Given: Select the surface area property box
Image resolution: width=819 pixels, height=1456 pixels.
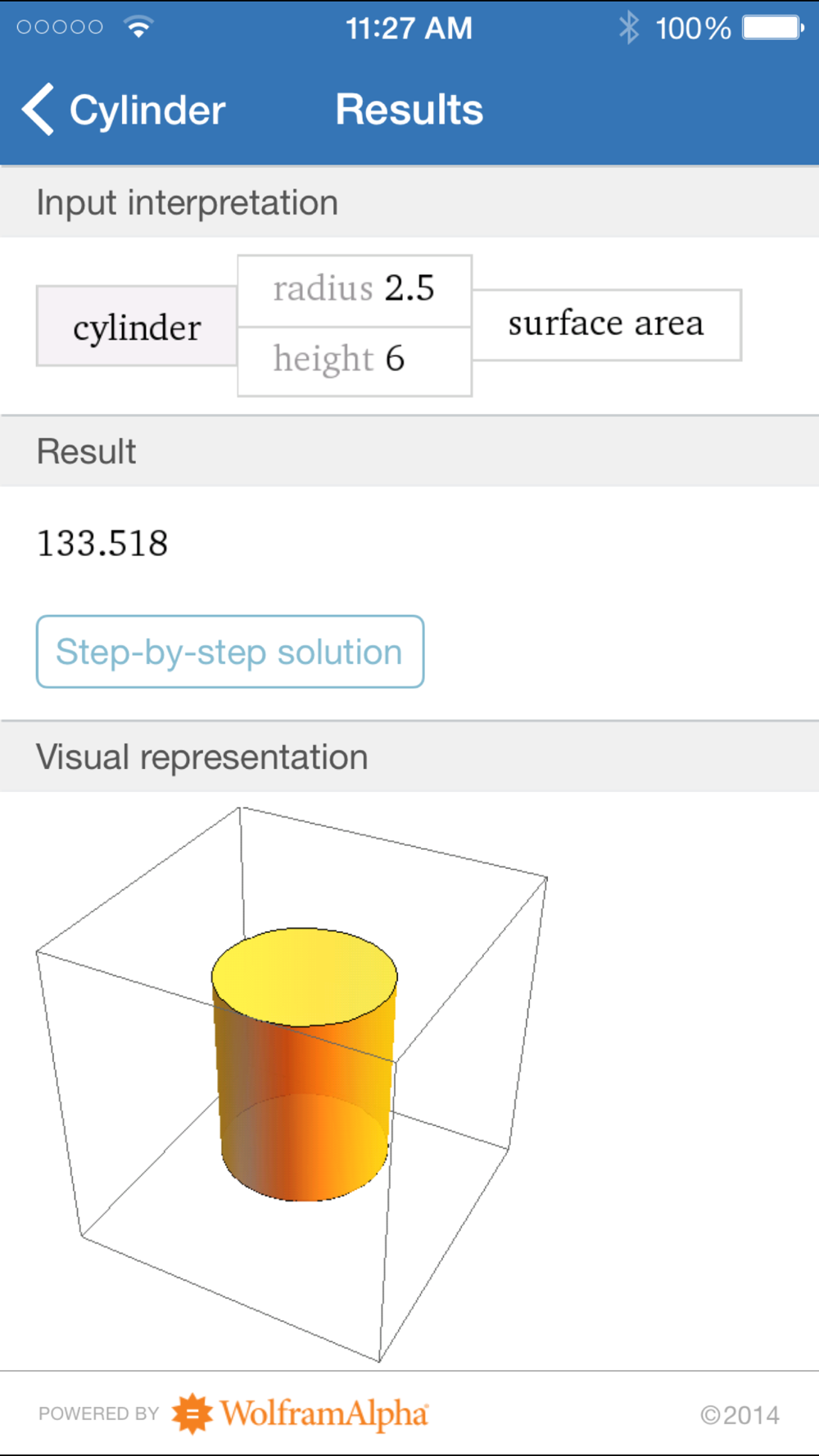Looking at the screenshot, I should (606, 324).
